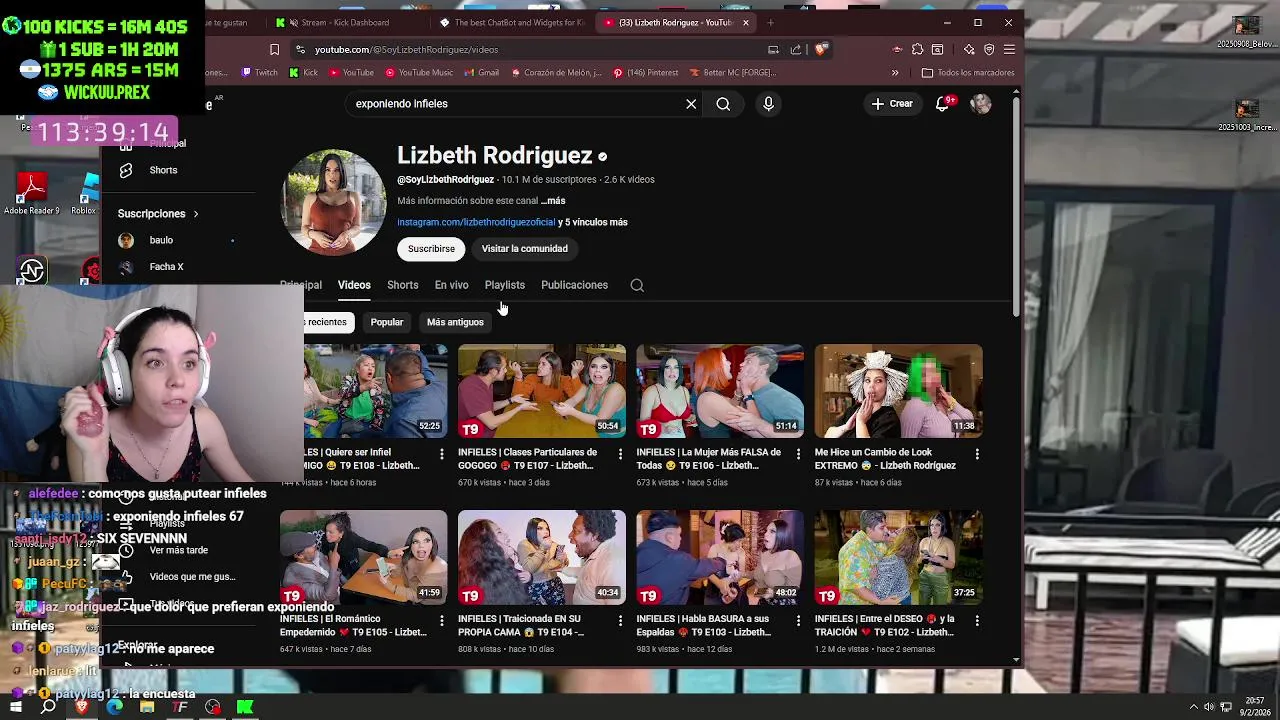Click the YouTube search magnifier button

pyautogui.click(x=723, y=104)
